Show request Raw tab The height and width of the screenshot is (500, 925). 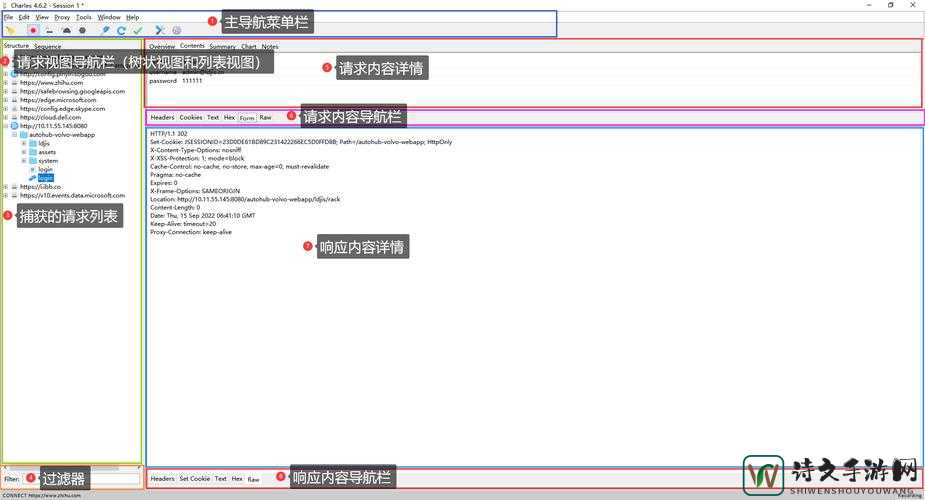[x=265, y=117]
